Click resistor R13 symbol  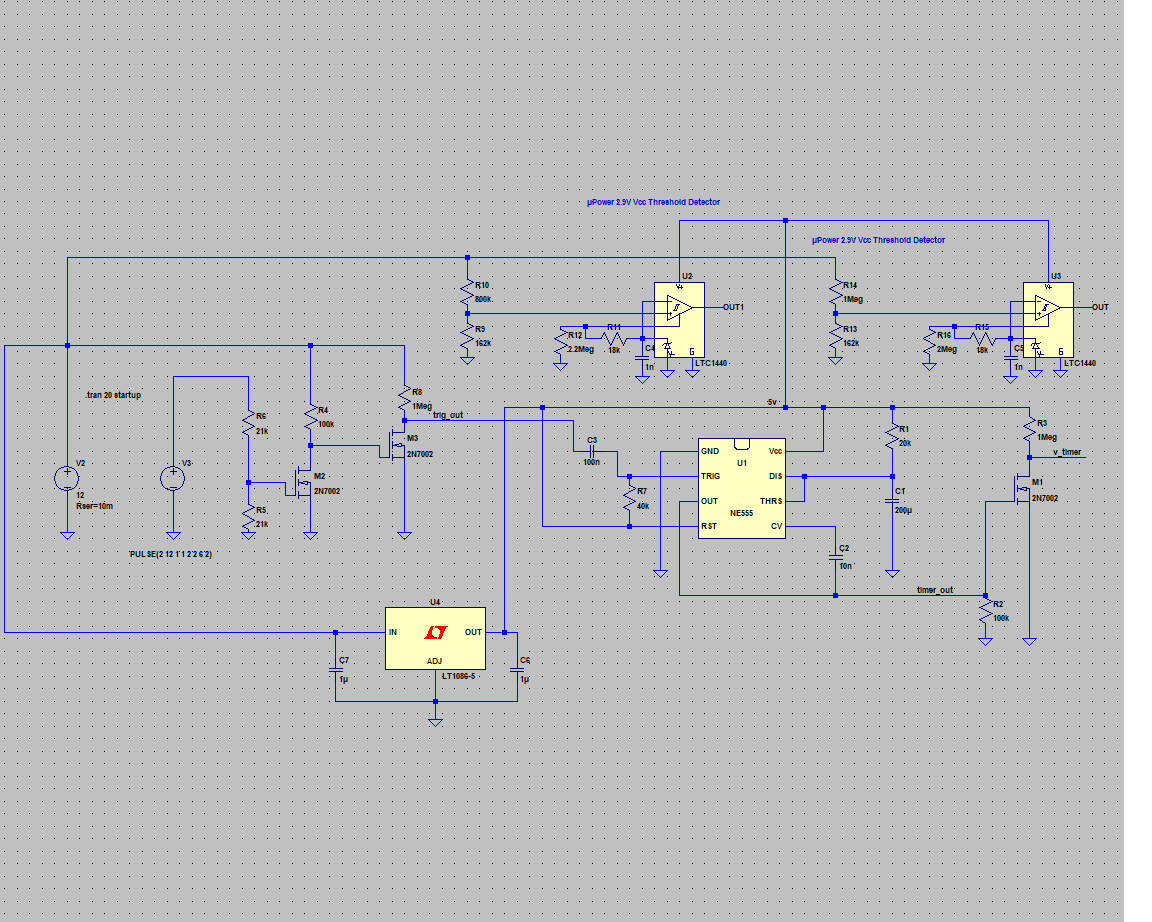point(835,336)
